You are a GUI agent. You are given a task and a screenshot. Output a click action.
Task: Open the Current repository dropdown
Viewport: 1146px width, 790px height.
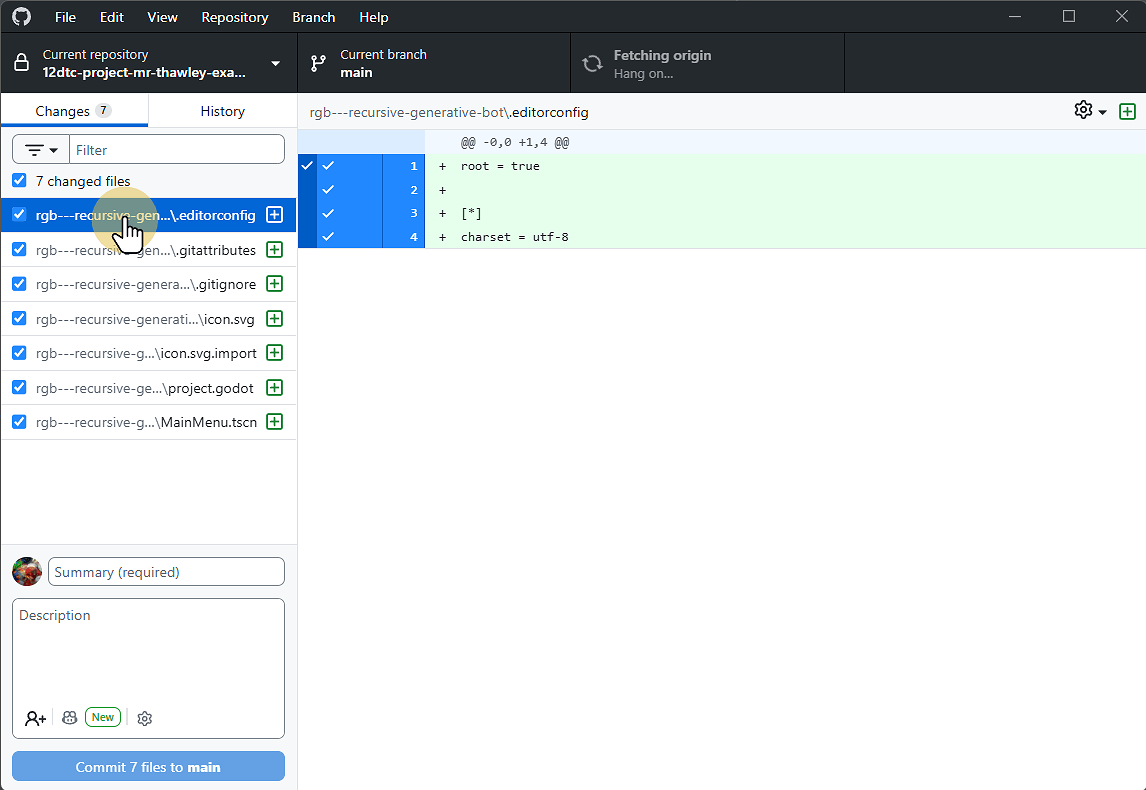tap(150, 62)
